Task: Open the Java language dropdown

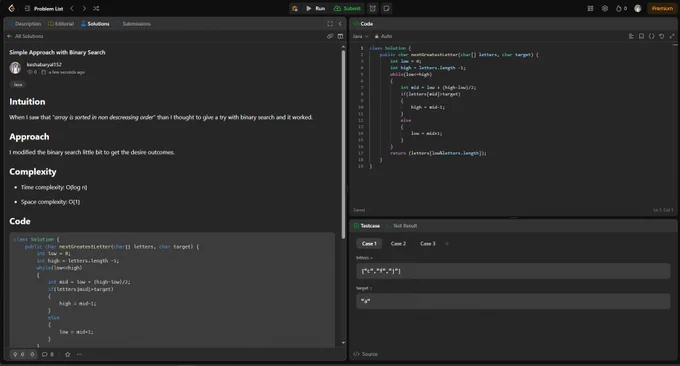Action: click(x=360, y=36)
